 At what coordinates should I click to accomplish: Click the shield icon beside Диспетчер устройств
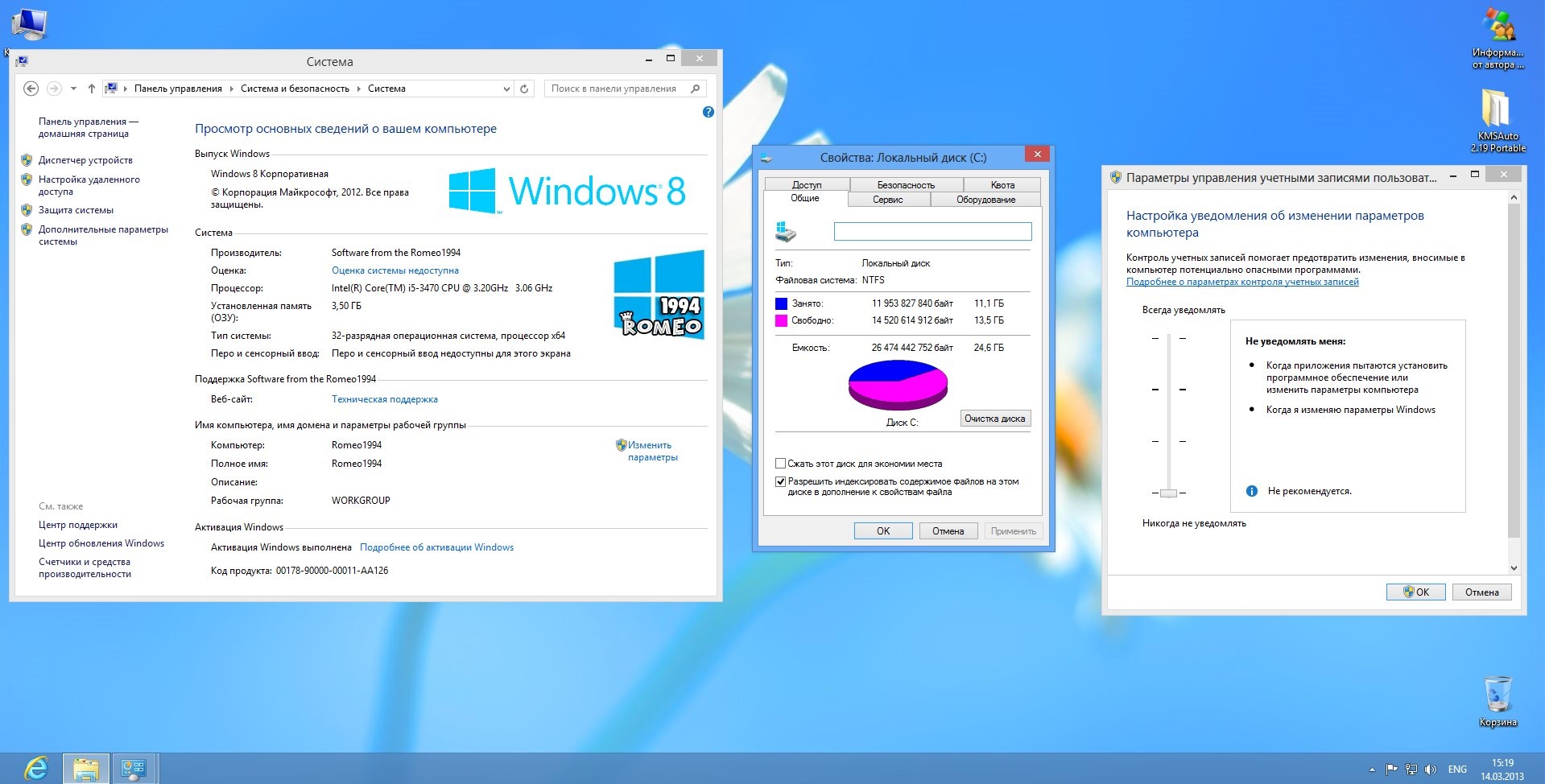tap(27, 160)
